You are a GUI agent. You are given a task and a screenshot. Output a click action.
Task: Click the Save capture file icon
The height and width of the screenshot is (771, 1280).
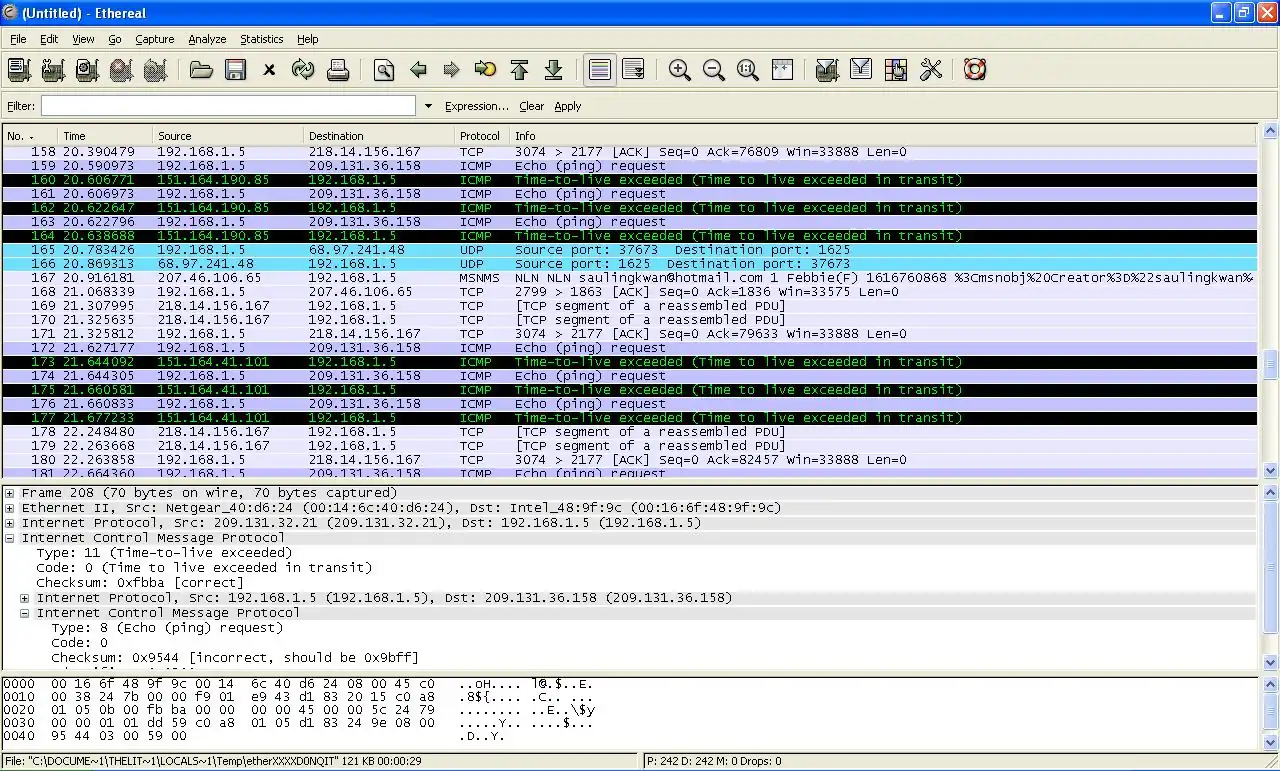pos(235,70)
